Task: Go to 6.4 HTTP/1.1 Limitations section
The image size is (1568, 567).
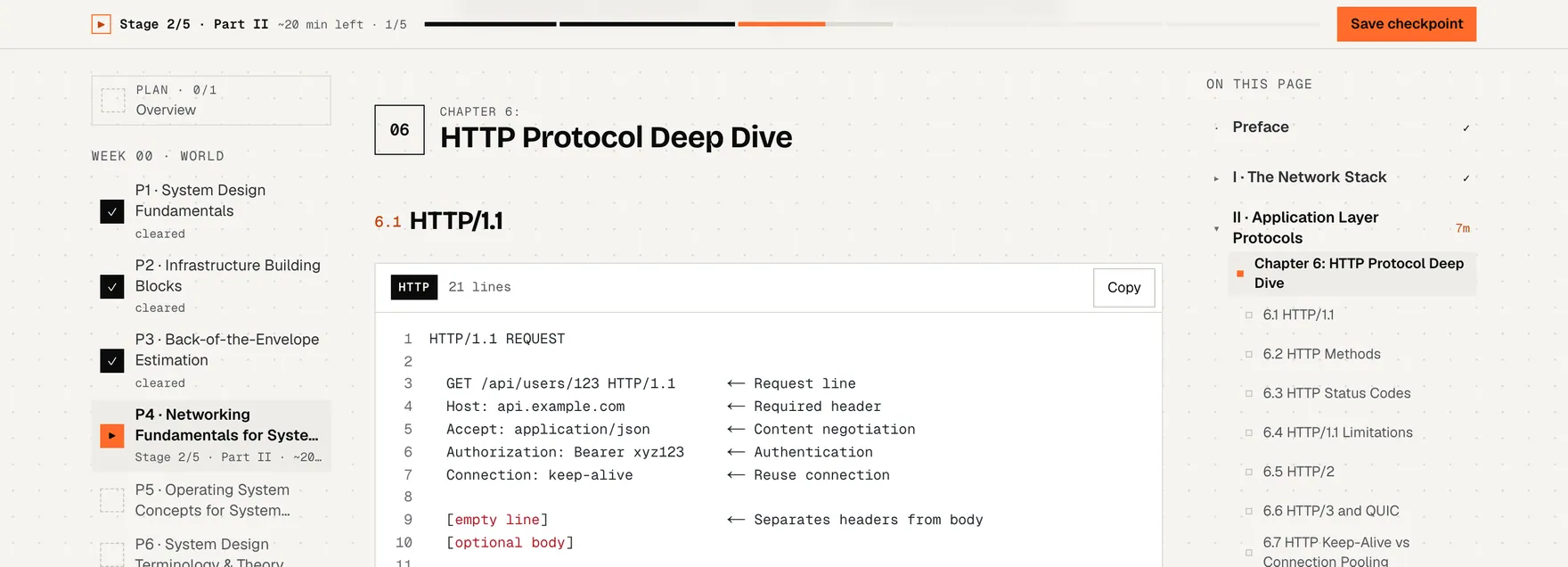Action: coord(1337,432)
